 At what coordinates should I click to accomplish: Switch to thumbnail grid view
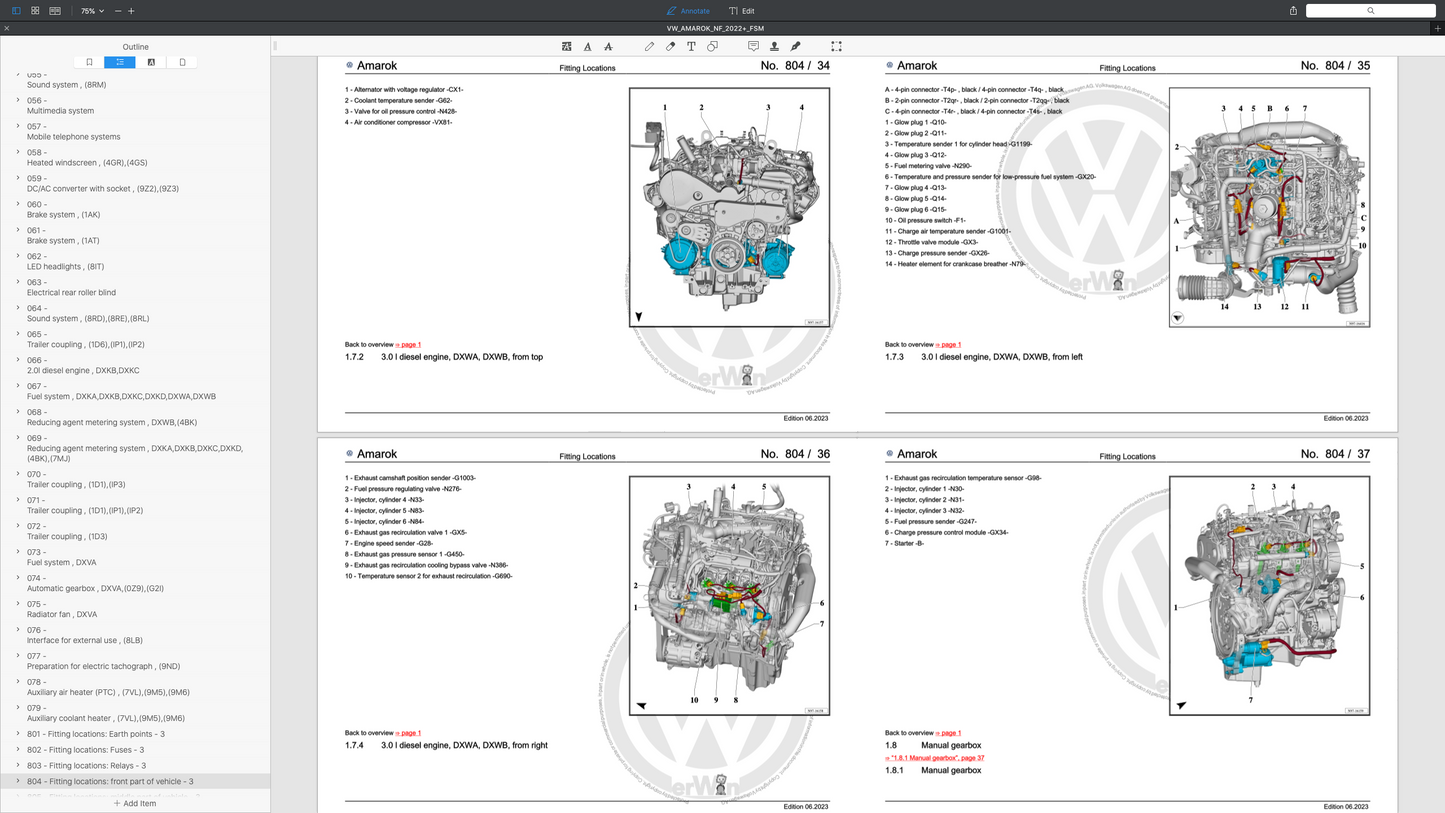35,11
